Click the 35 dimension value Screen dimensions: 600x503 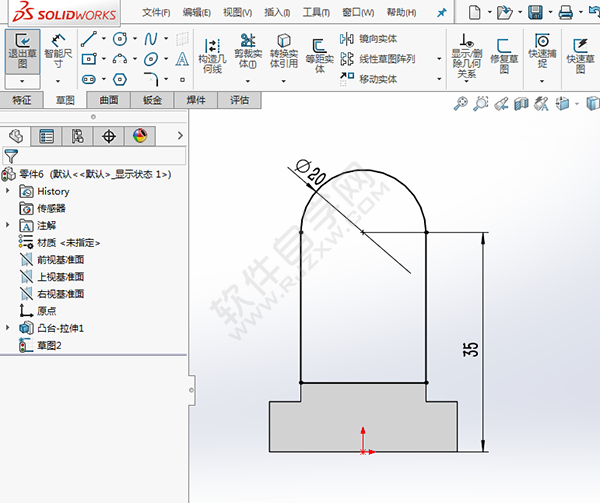[470, 349]
